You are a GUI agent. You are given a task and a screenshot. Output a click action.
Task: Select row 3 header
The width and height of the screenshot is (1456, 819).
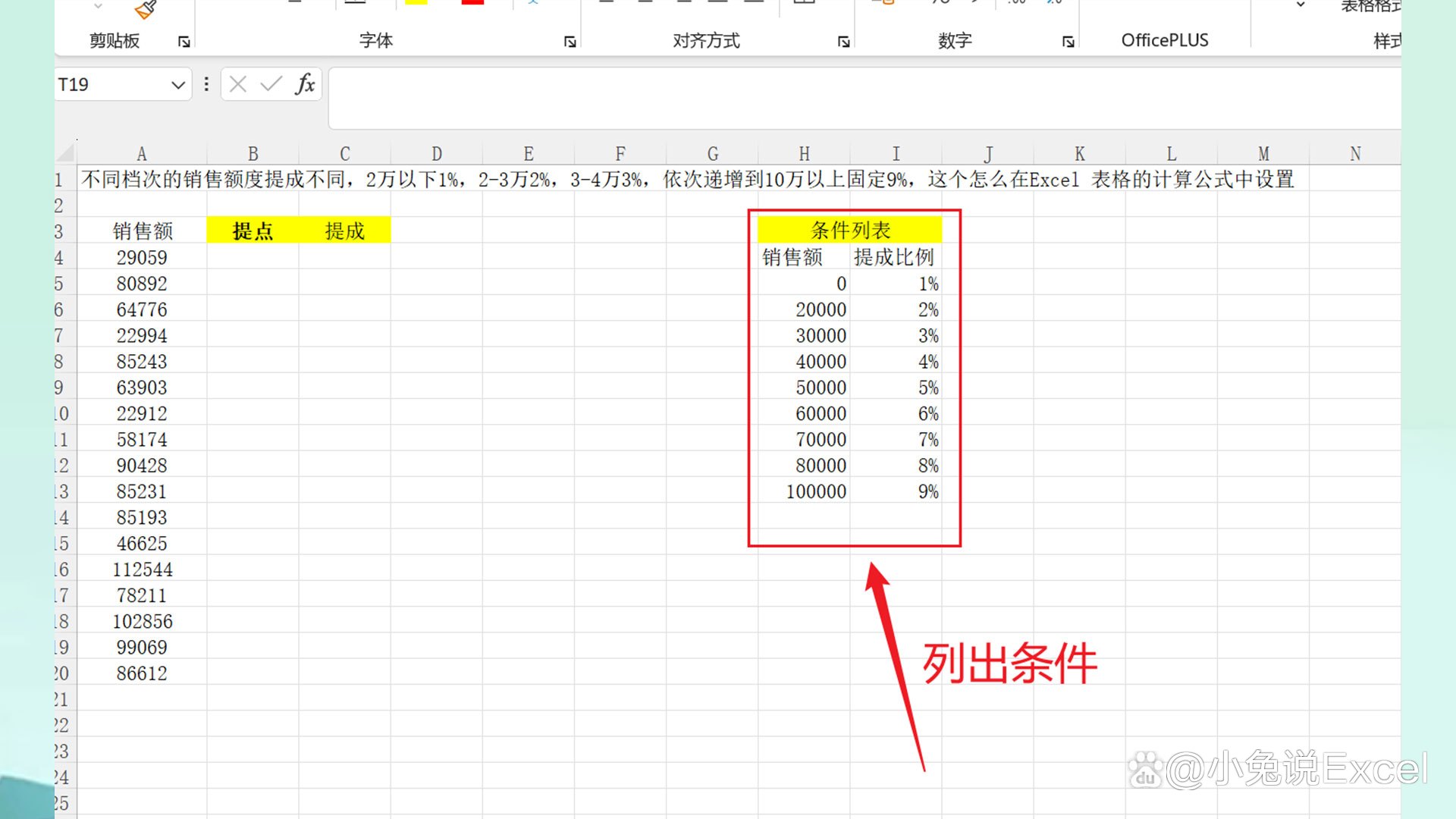pos(65,231)
